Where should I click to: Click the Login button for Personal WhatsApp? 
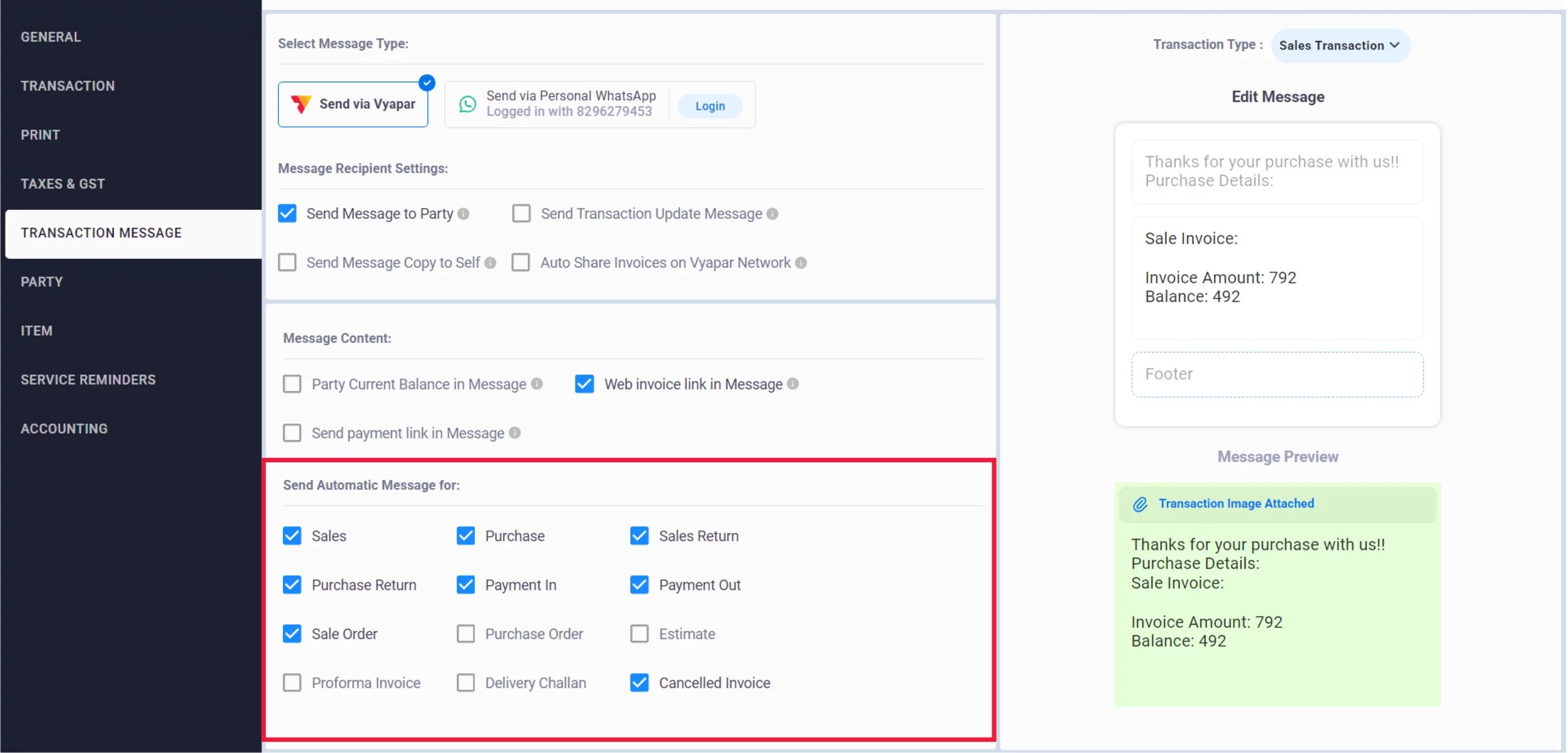710,105
